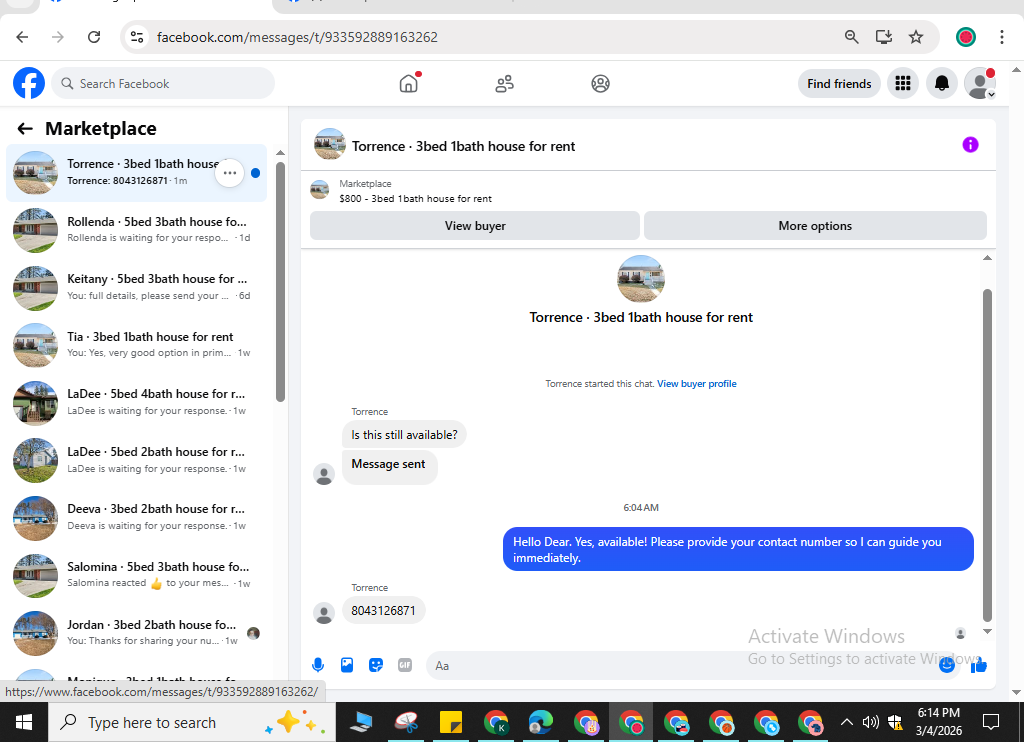Open the emoji picker in message box
The width and height of the screenshot is (1024, 742).
[947, 666]
